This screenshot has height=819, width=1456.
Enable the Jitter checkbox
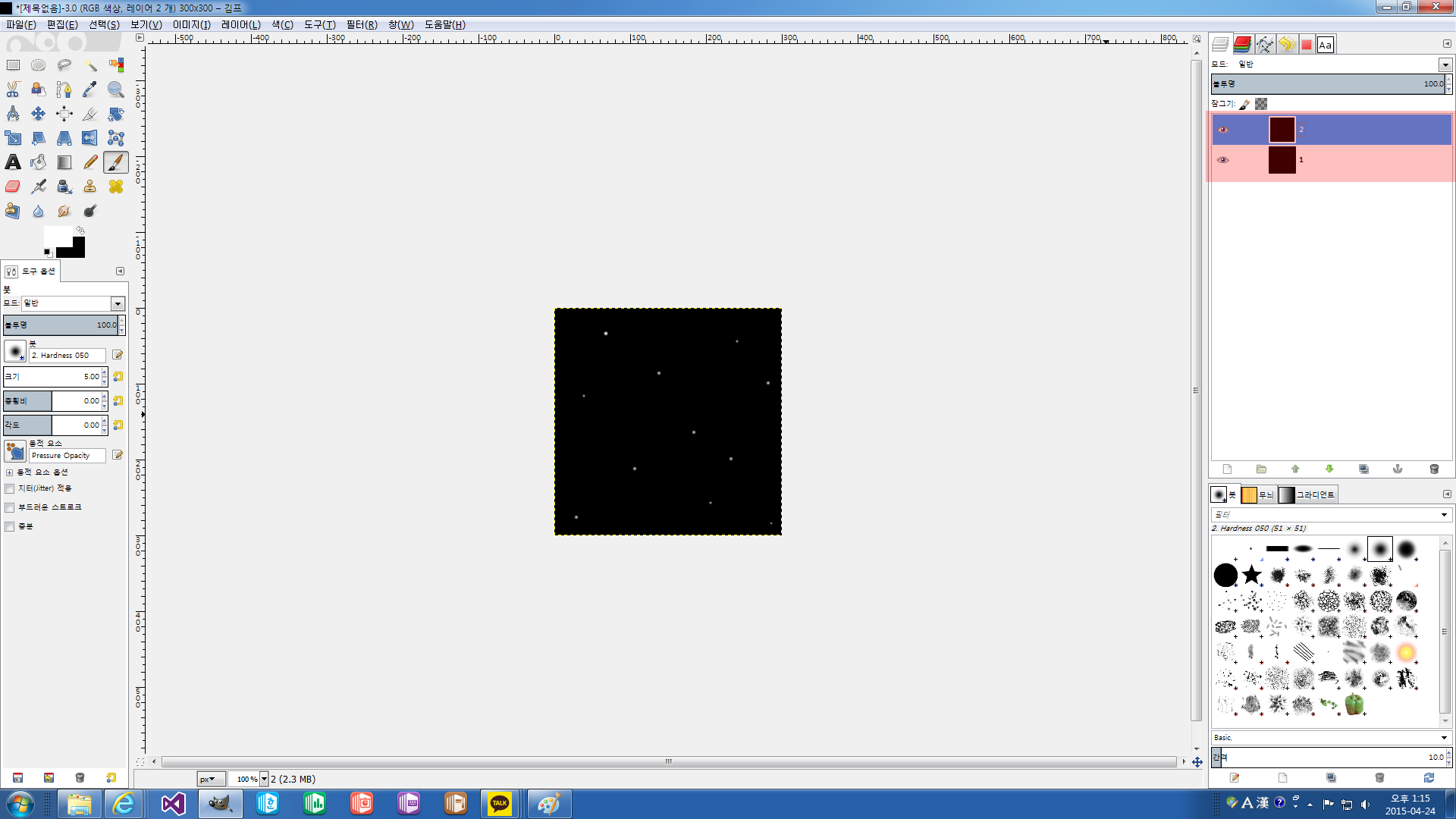click(x=10, y=489)
